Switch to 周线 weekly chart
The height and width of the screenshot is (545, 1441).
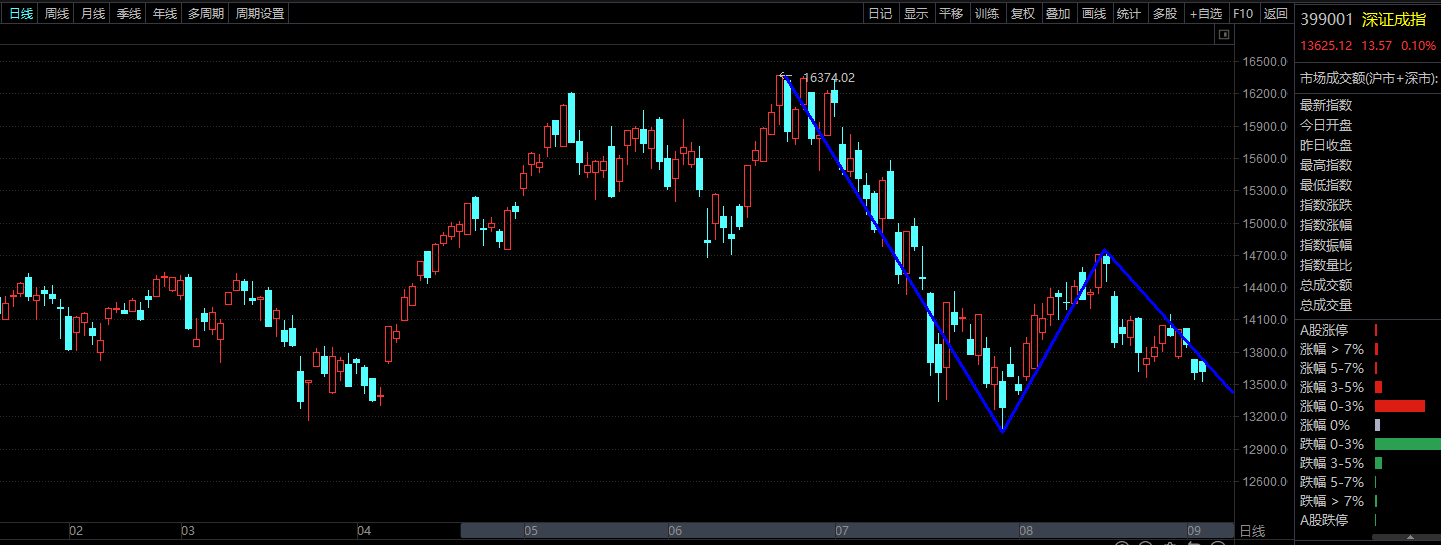tap(57, 14)
